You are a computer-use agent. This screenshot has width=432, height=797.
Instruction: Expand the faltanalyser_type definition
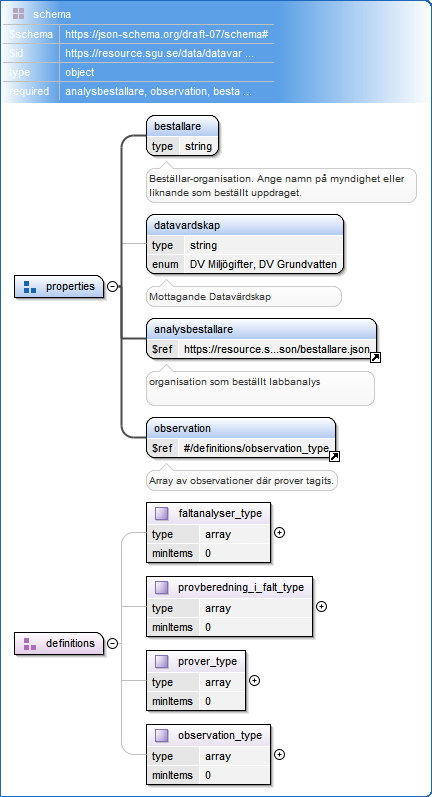[279, 532]
